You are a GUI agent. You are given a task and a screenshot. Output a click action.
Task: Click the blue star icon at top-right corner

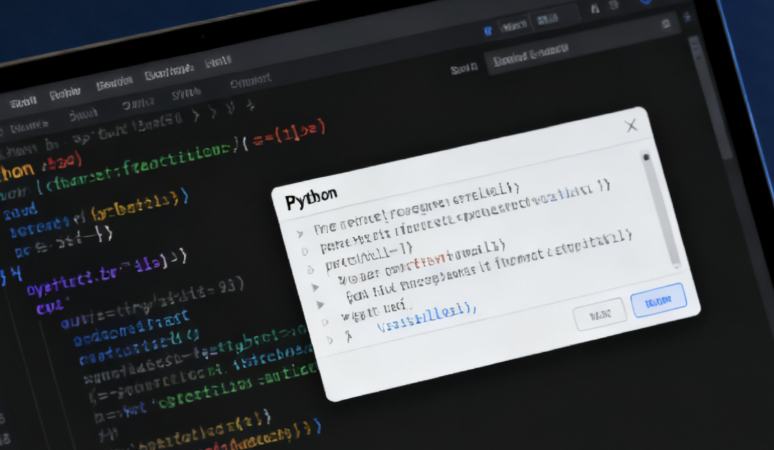(687, 17)
